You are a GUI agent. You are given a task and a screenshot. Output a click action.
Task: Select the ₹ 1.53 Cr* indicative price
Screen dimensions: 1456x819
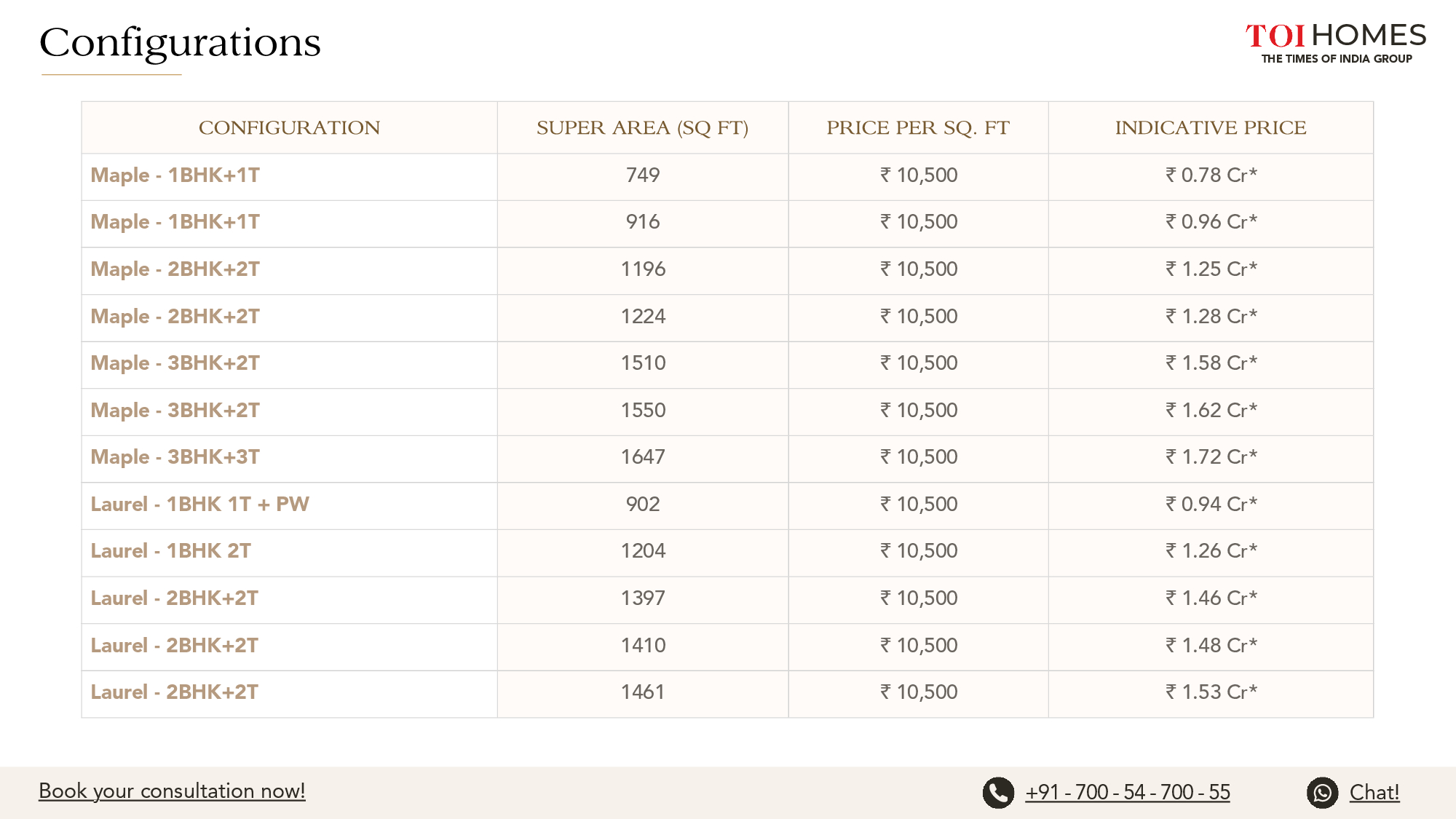pyautogui.click(x=1211, y=692)
